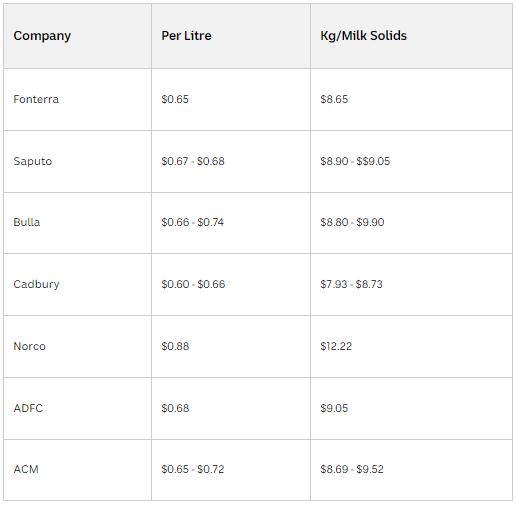Click Norco's $0.88 per litre value
The image size is (517, 507).
pyautogui.click(x=175, y=346)
